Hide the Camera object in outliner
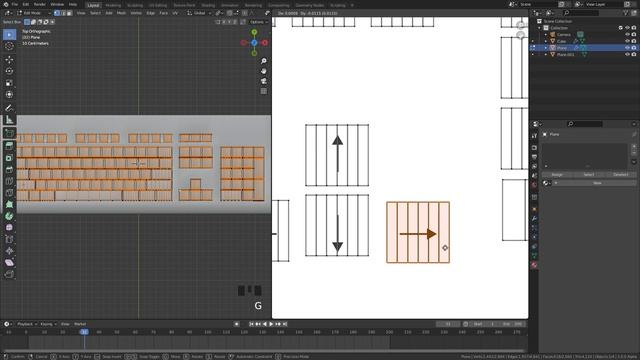 tap(627, 34)
